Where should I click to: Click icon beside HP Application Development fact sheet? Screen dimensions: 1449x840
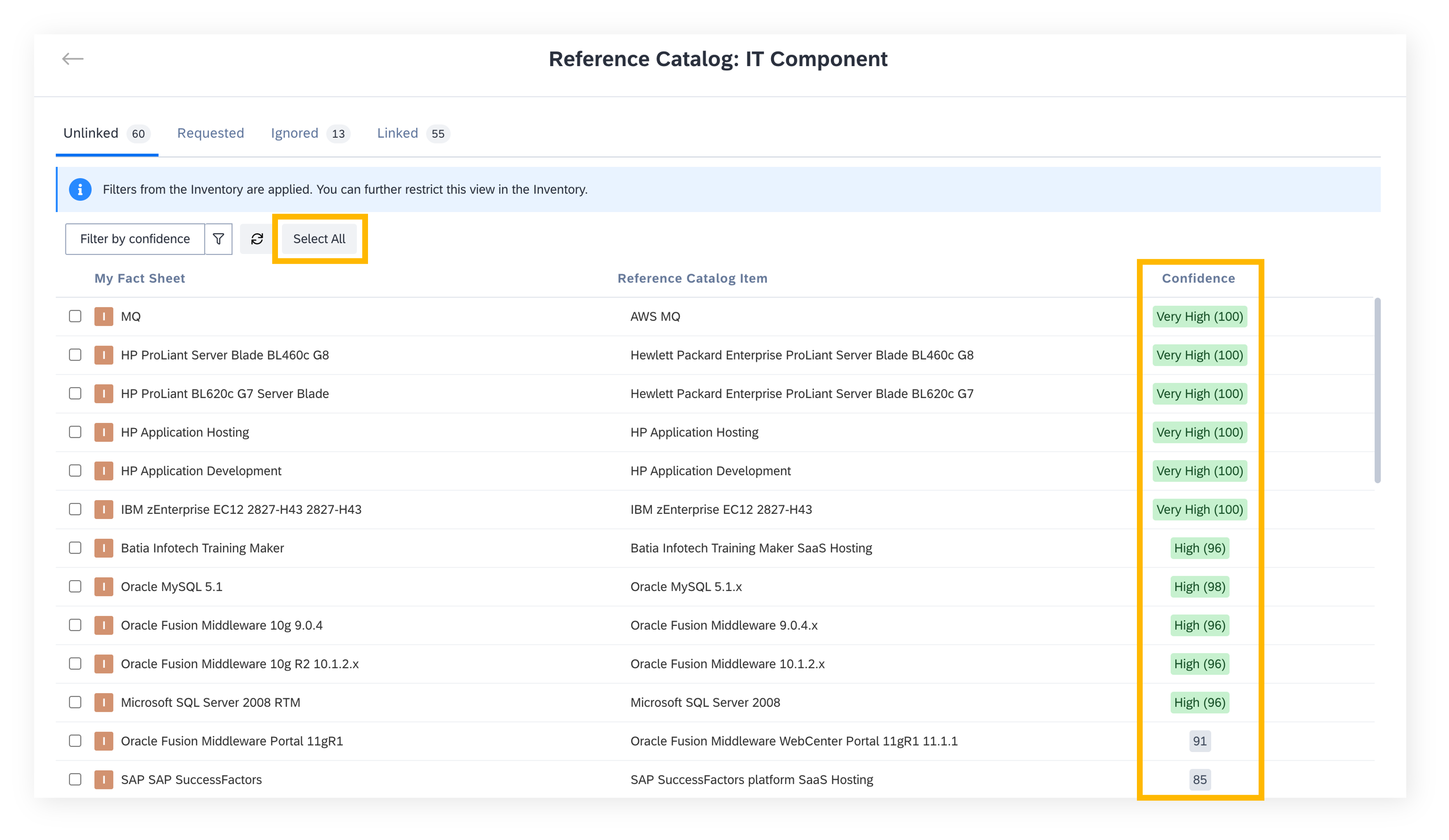104,471
